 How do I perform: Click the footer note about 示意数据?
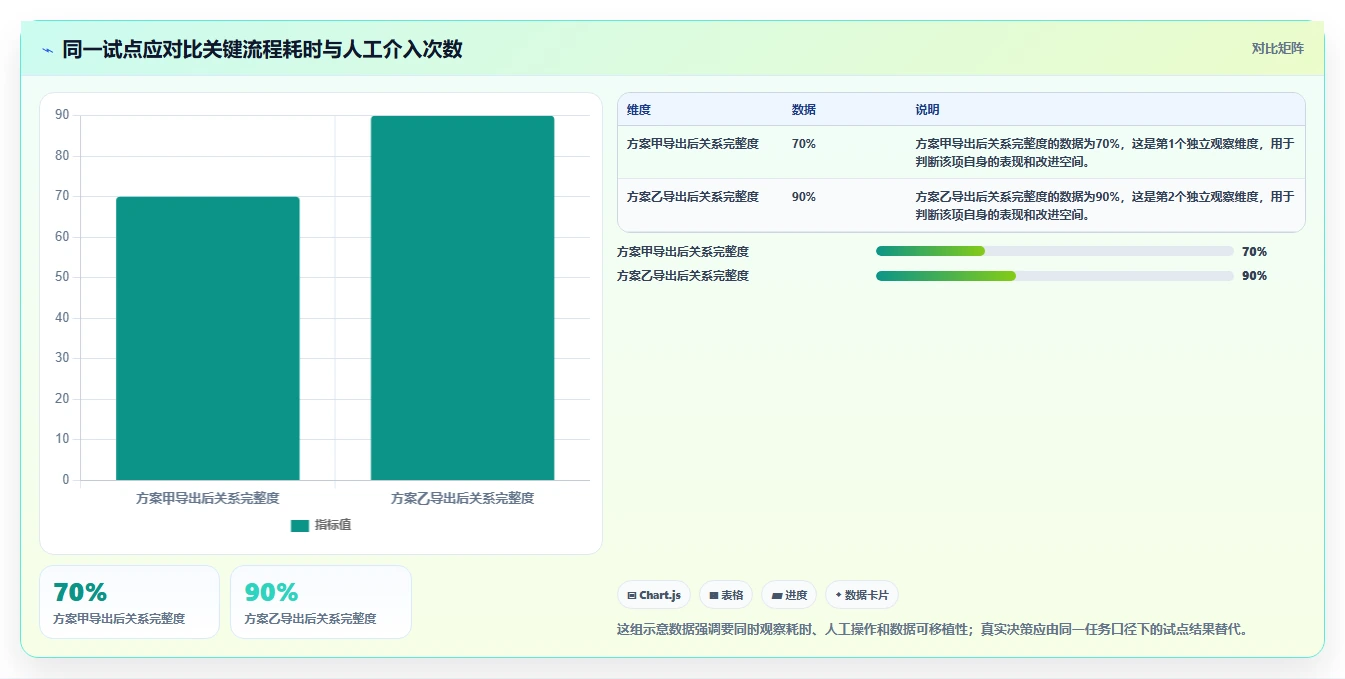(x=932, y=630)
